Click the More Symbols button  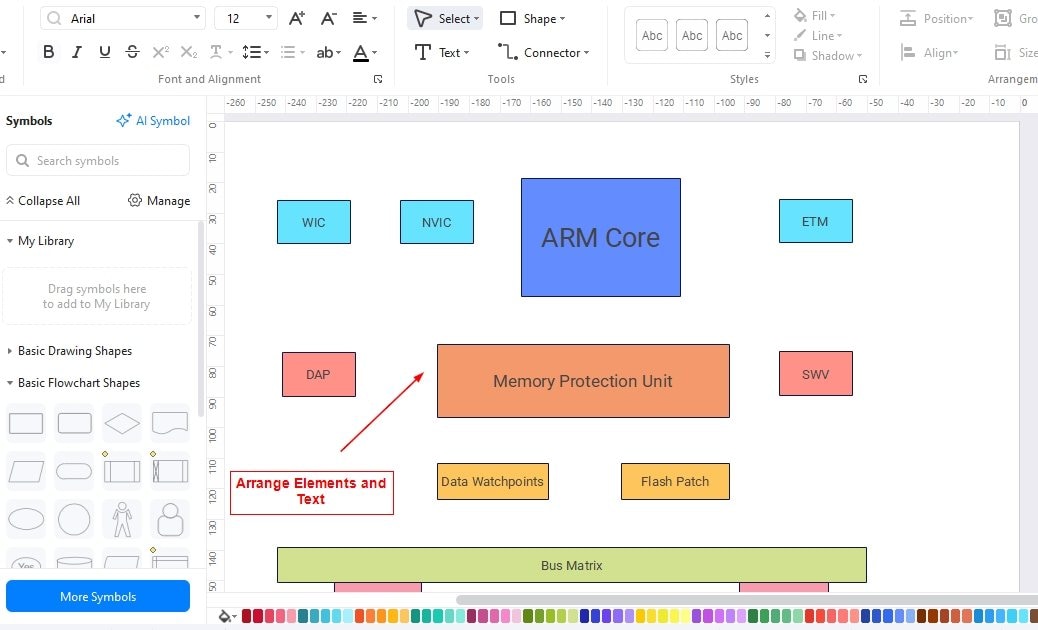(x=97, y=596)
